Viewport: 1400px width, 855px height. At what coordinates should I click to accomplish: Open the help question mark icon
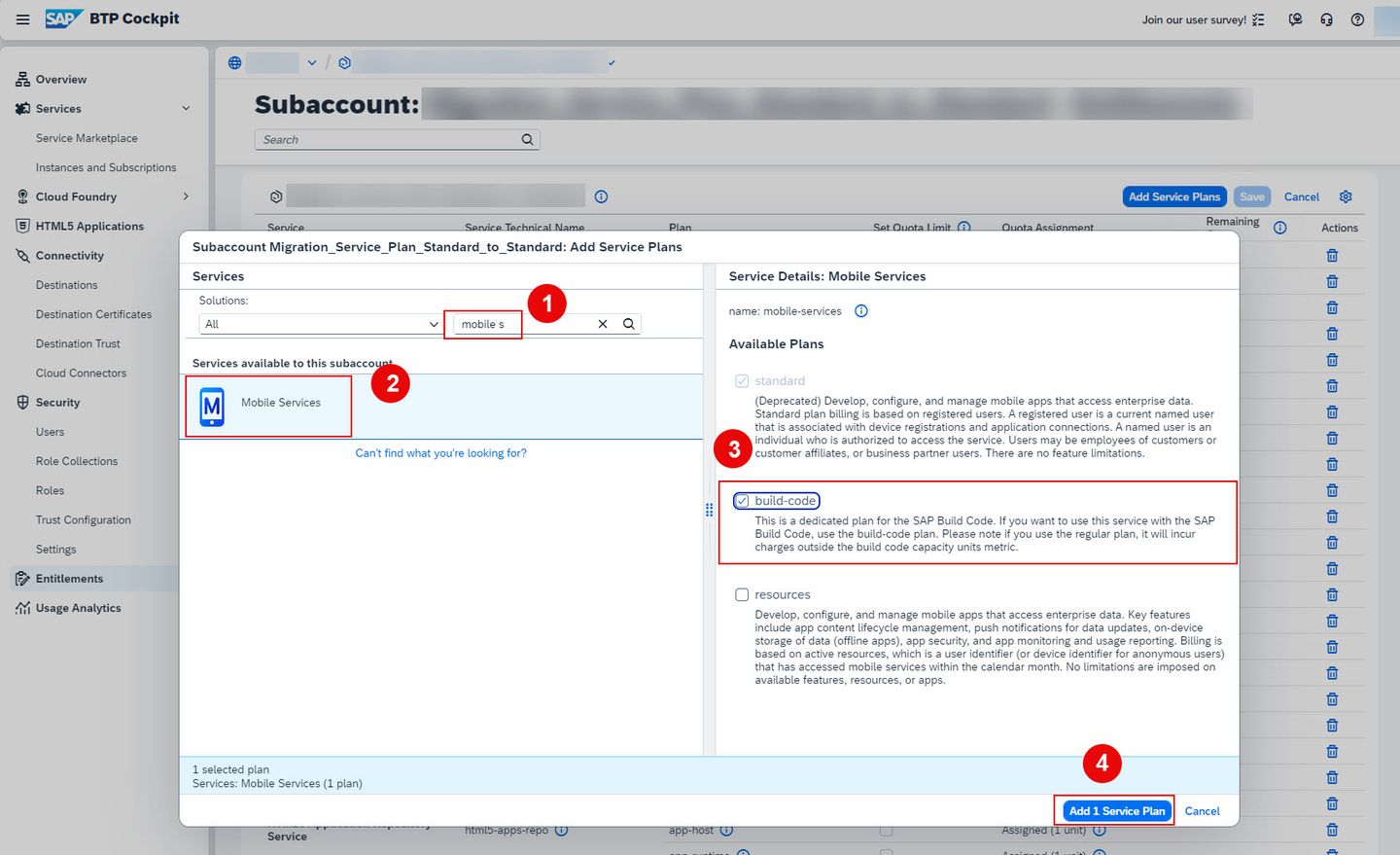[x=1357, y=19]
